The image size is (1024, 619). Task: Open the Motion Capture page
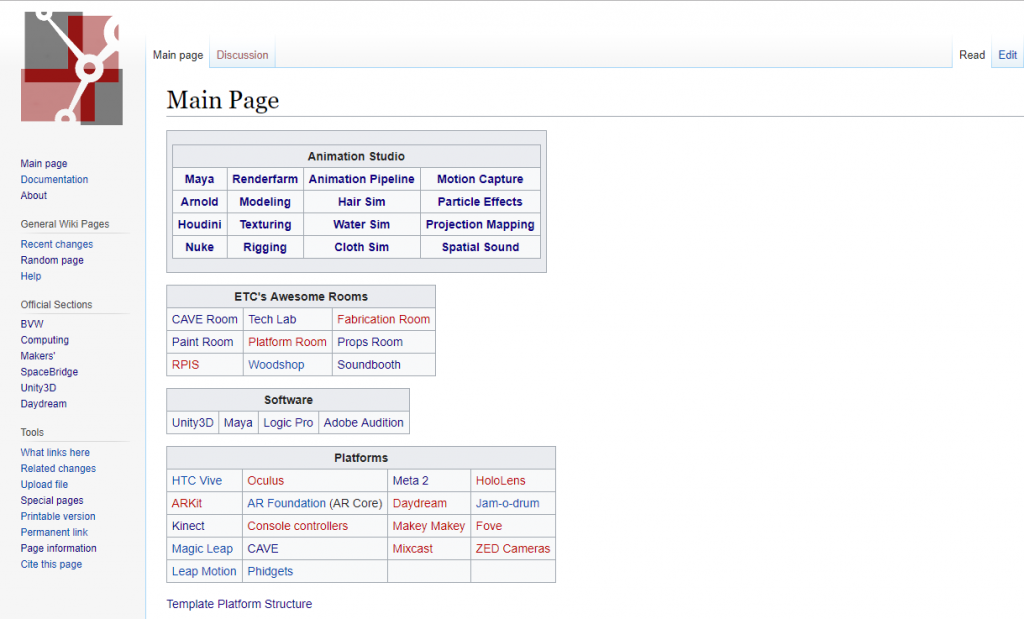[480, 179]
